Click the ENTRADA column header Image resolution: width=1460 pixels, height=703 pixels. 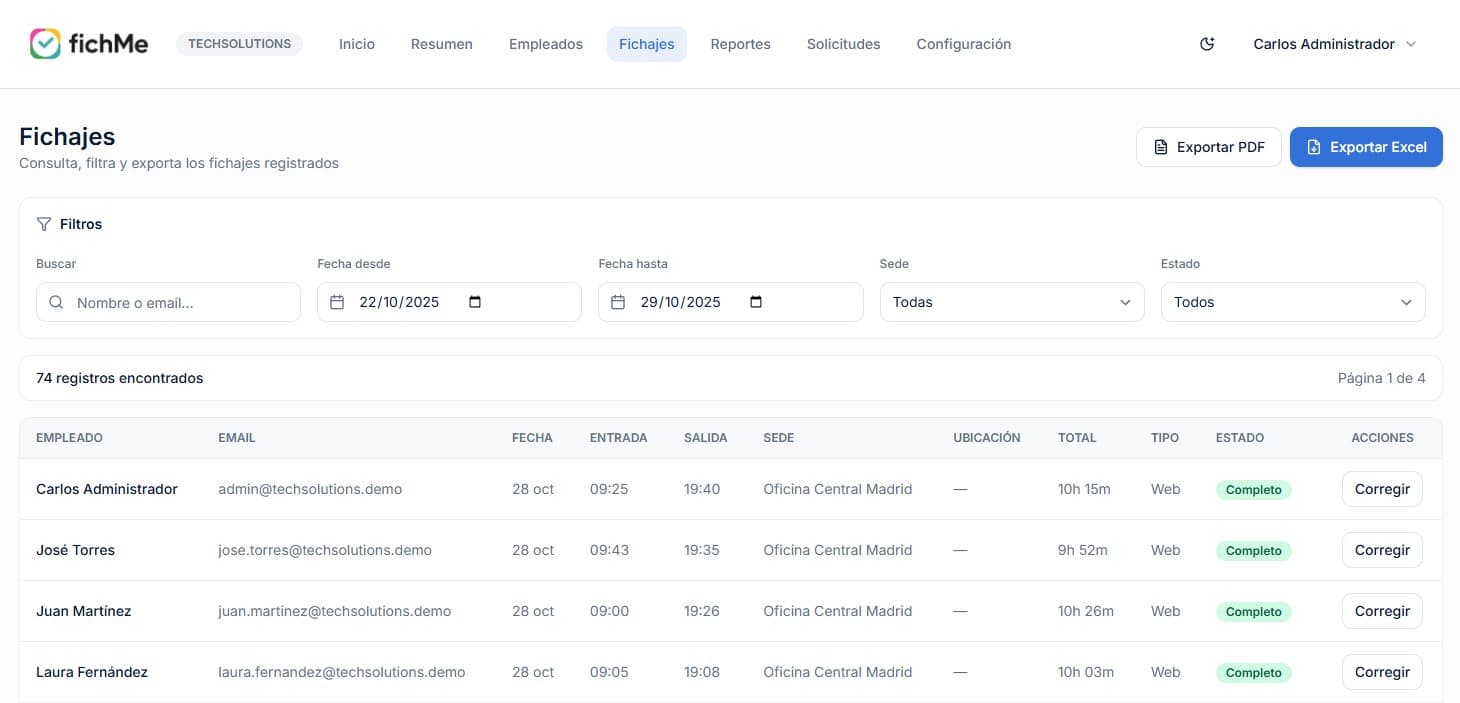point(618,438)
